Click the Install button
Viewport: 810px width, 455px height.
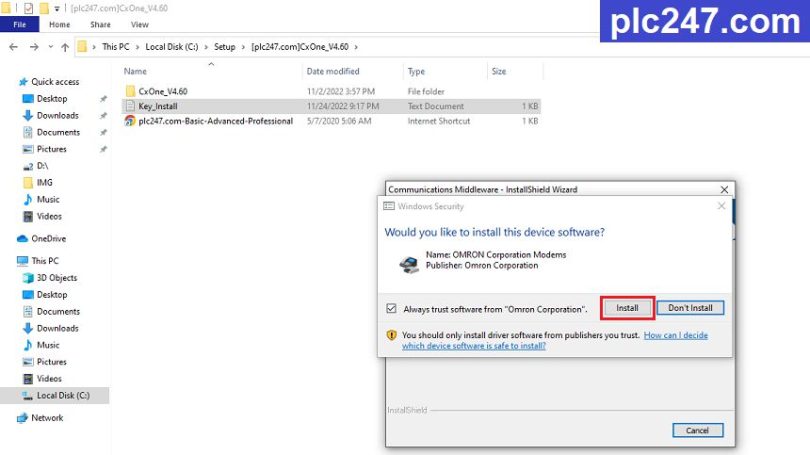(x=627, y=308)
